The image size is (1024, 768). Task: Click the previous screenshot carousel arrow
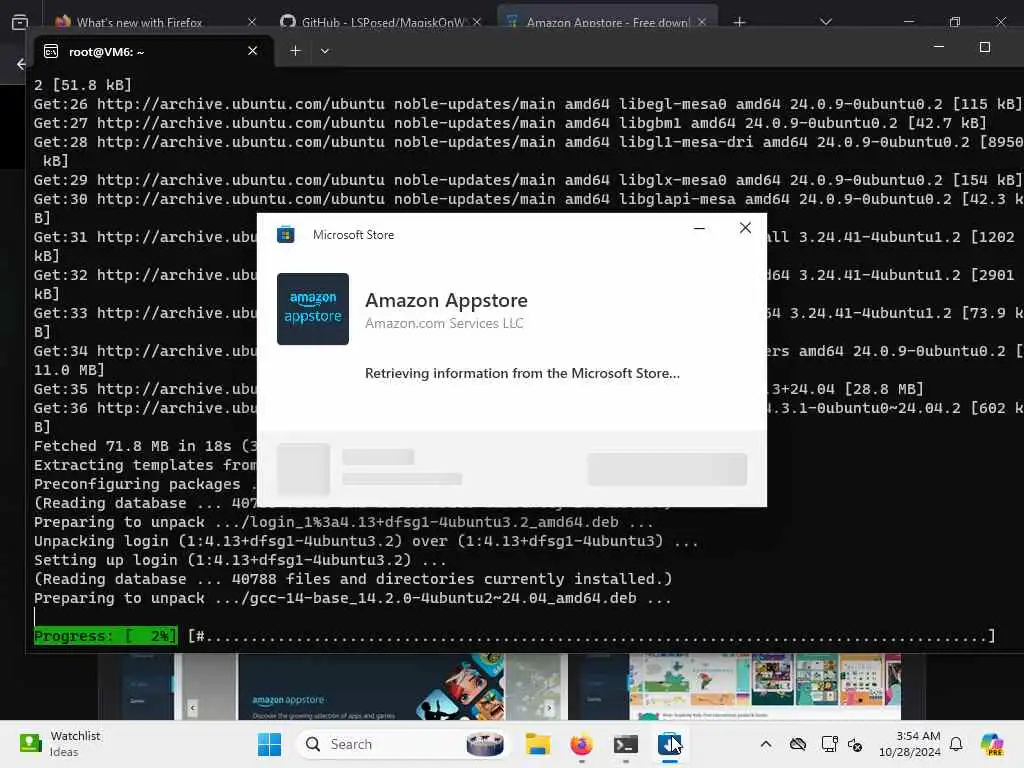coord(192,708)
